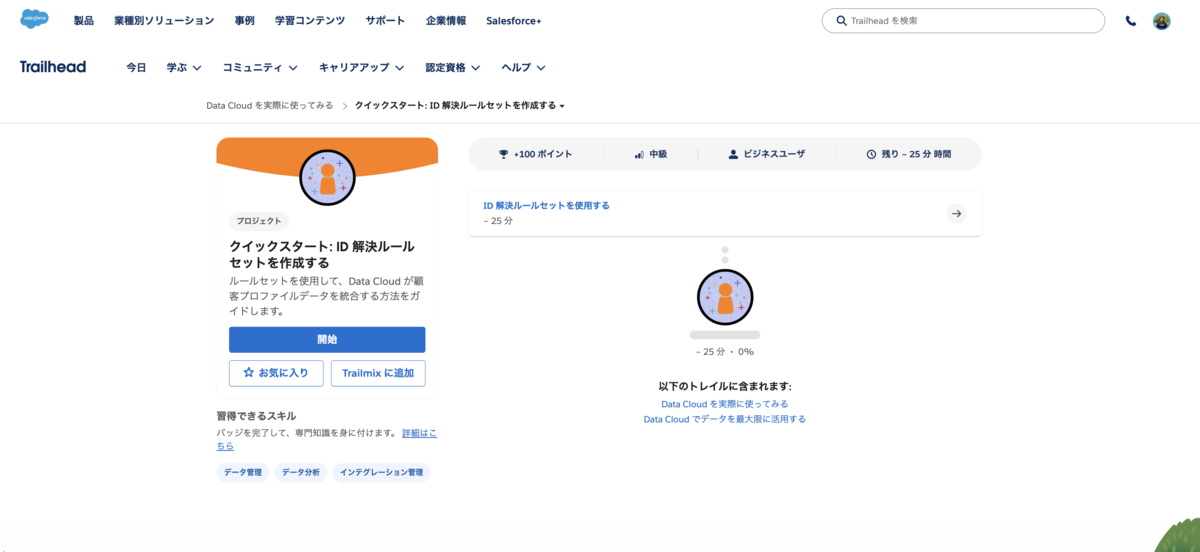
Task: Click the large badge above progress bar
Action: click(x=725, y=297)
